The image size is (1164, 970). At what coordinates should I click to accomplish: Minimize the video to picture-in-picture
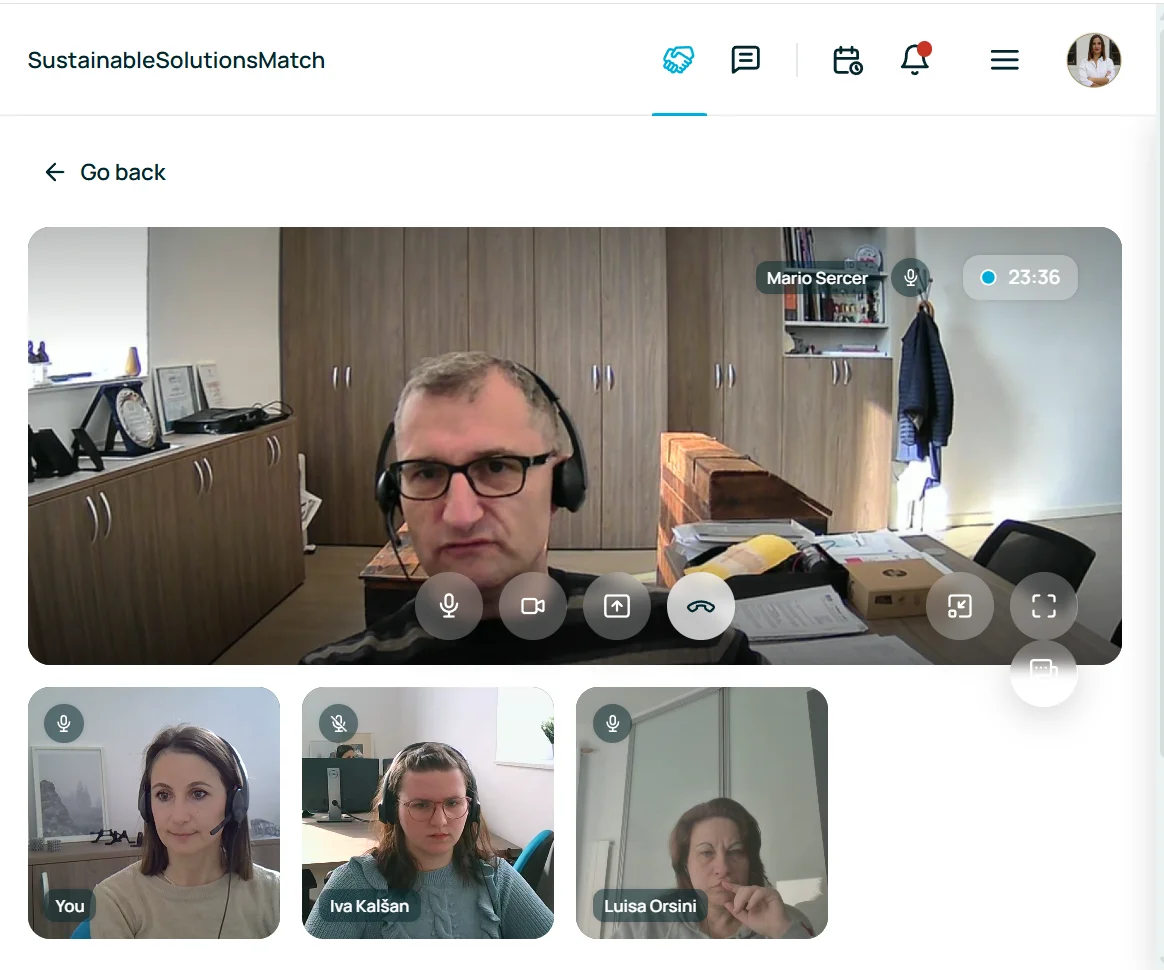pos(960,606)
